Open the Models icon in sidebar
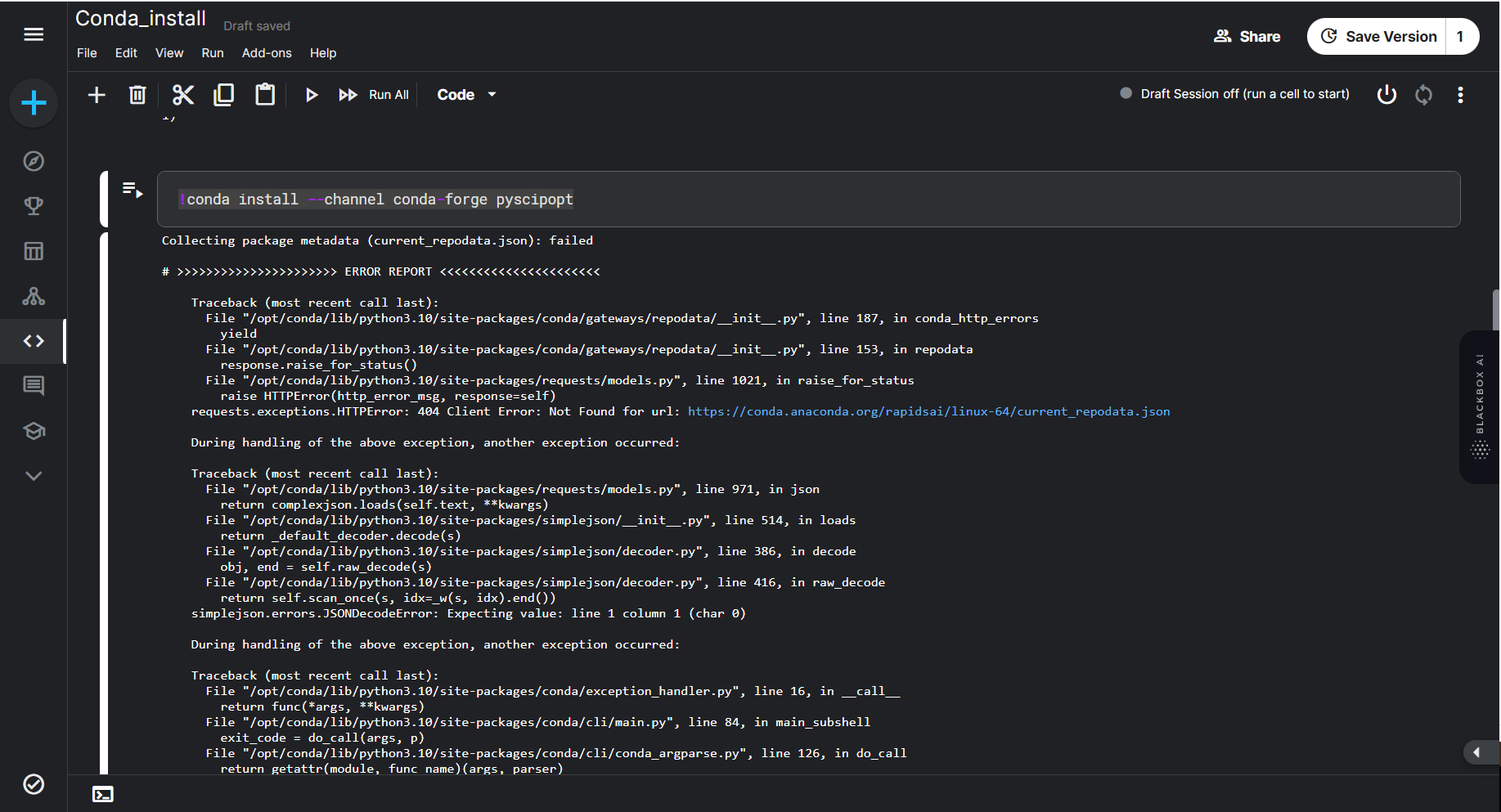The width and height of the screenshot is (1501, 812). pyautogui.click(x=34, y=296)
